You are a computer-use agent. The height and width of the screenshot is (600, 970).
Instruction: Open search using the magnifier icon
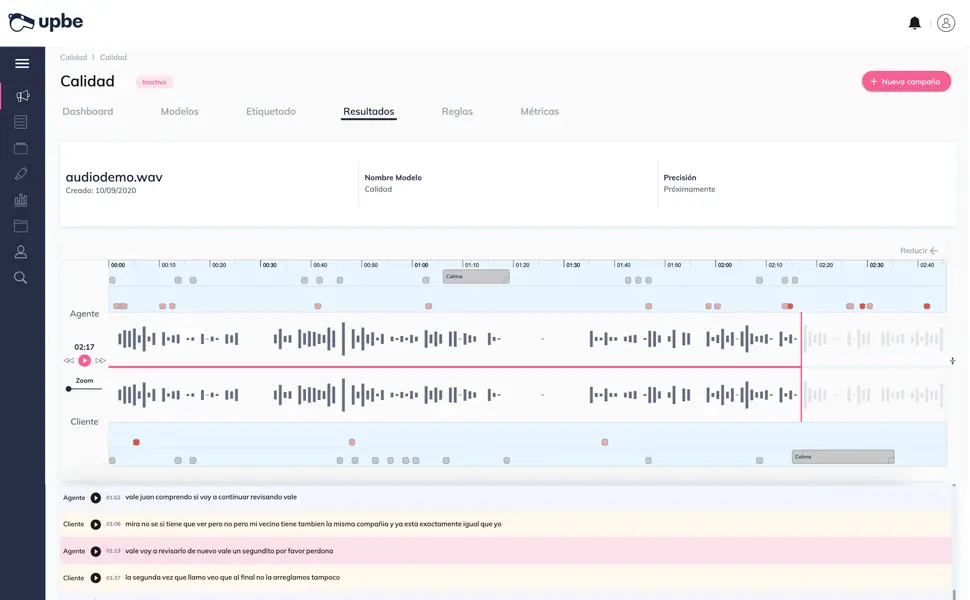(22, 277)
